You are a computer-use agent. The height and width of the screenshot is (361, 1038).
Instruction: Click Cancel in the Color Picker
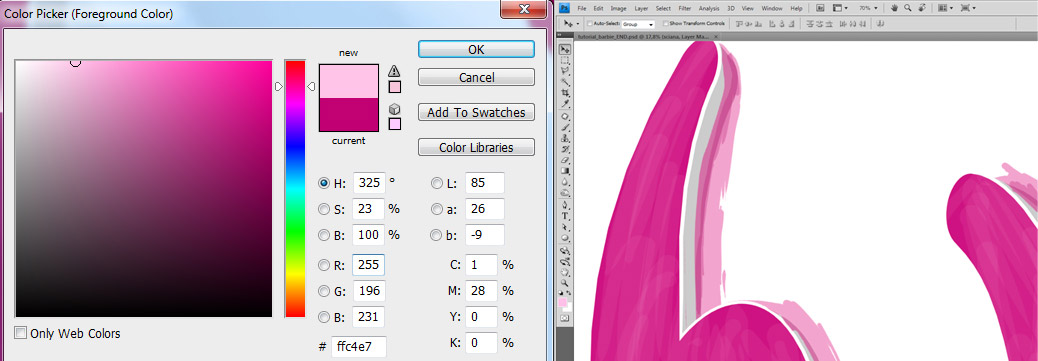click(x=476, y=77)
